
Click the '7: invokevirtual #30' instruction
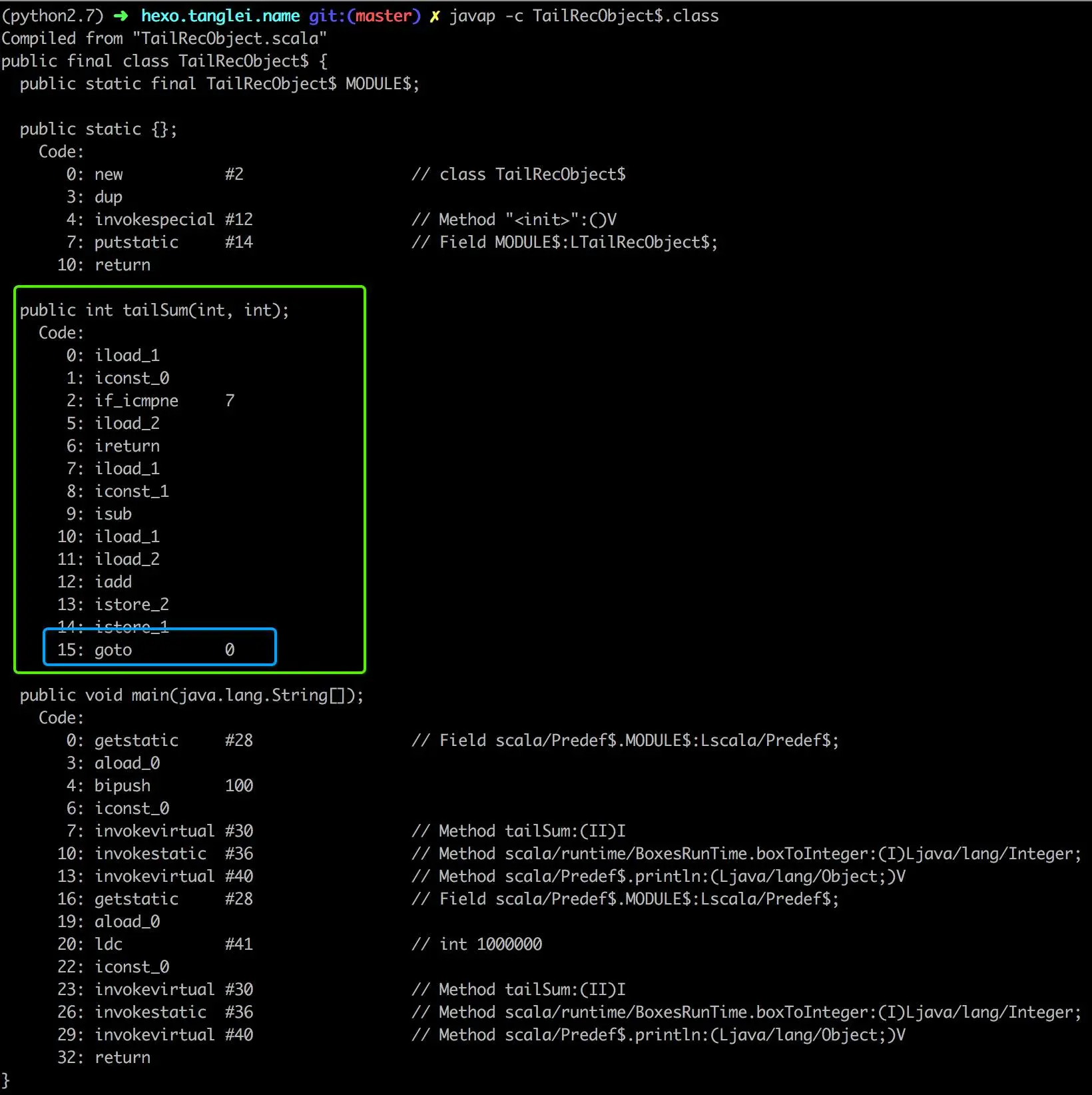pos(160,831)
